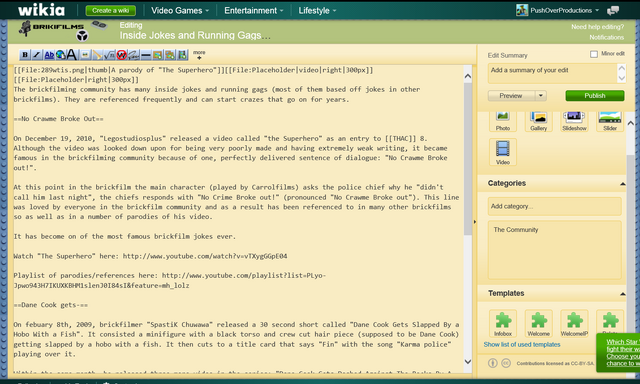Add a Slider from the media panel
This screenshot has height=384, width=640.
(610, 121)
